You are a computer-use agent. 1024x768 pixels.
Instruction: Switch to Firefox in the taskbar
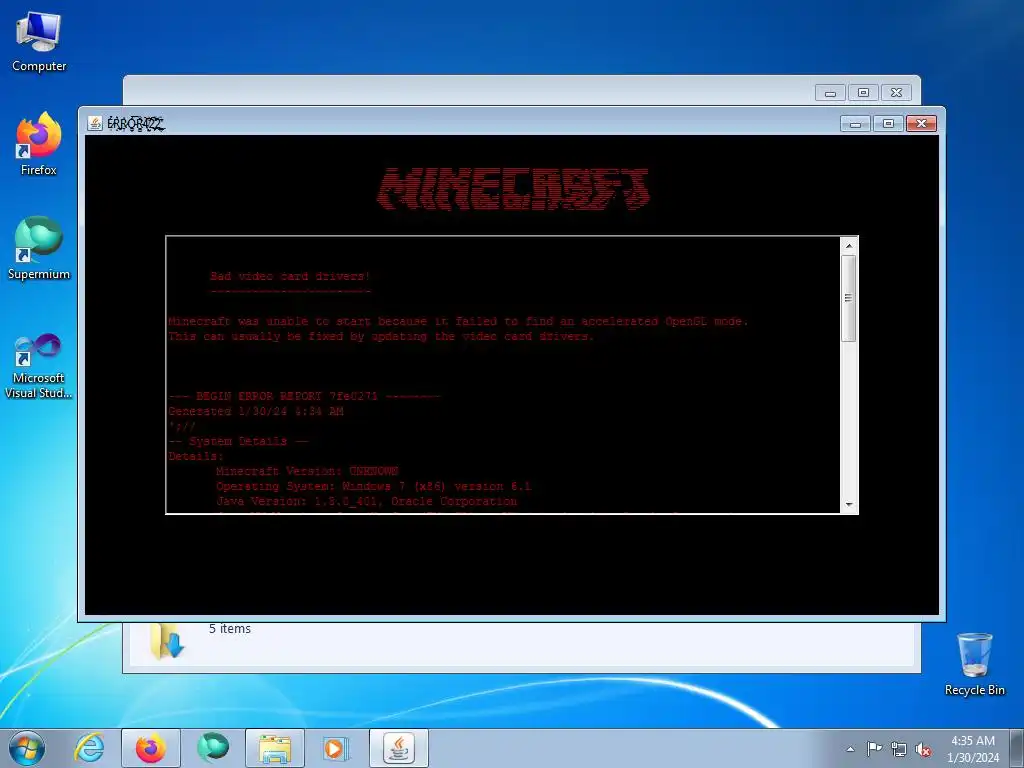coord(151,748)
